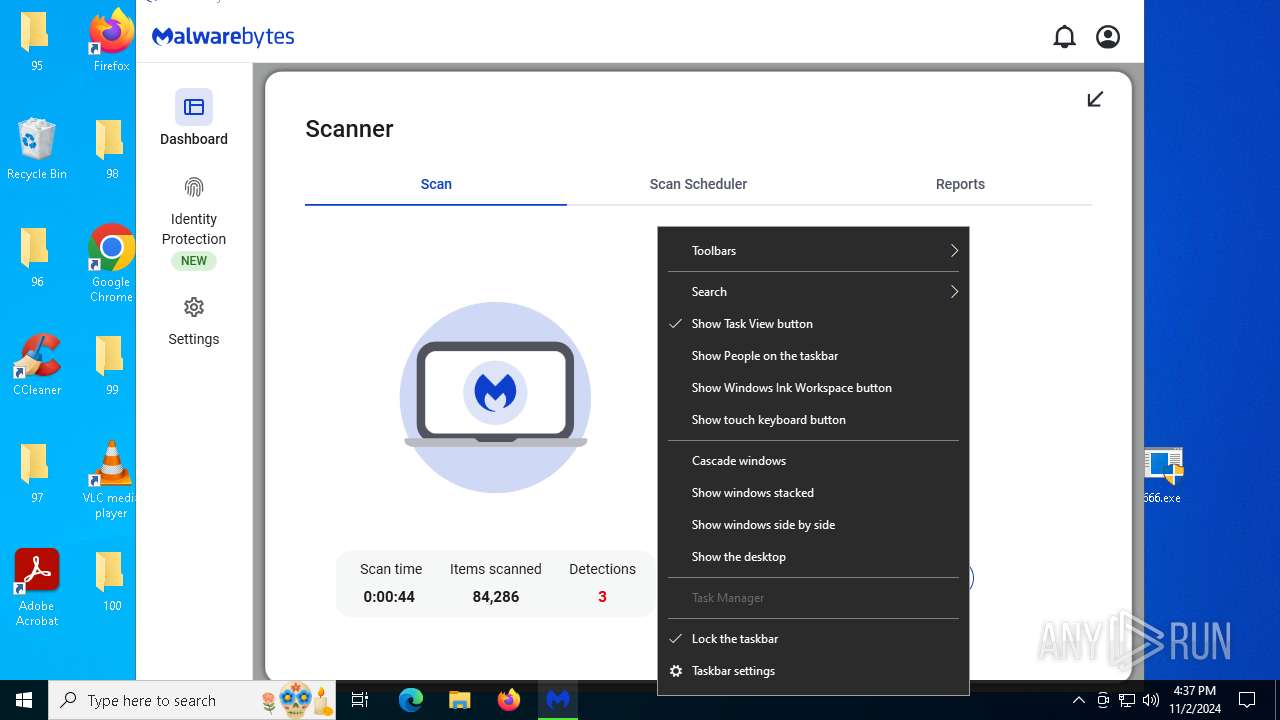Image resolution: width=1280 pixels, height=720 pixels.
Task: Select the Recycle Bin desktop icon
Action: pyautogui.click(x=36, y=148)
